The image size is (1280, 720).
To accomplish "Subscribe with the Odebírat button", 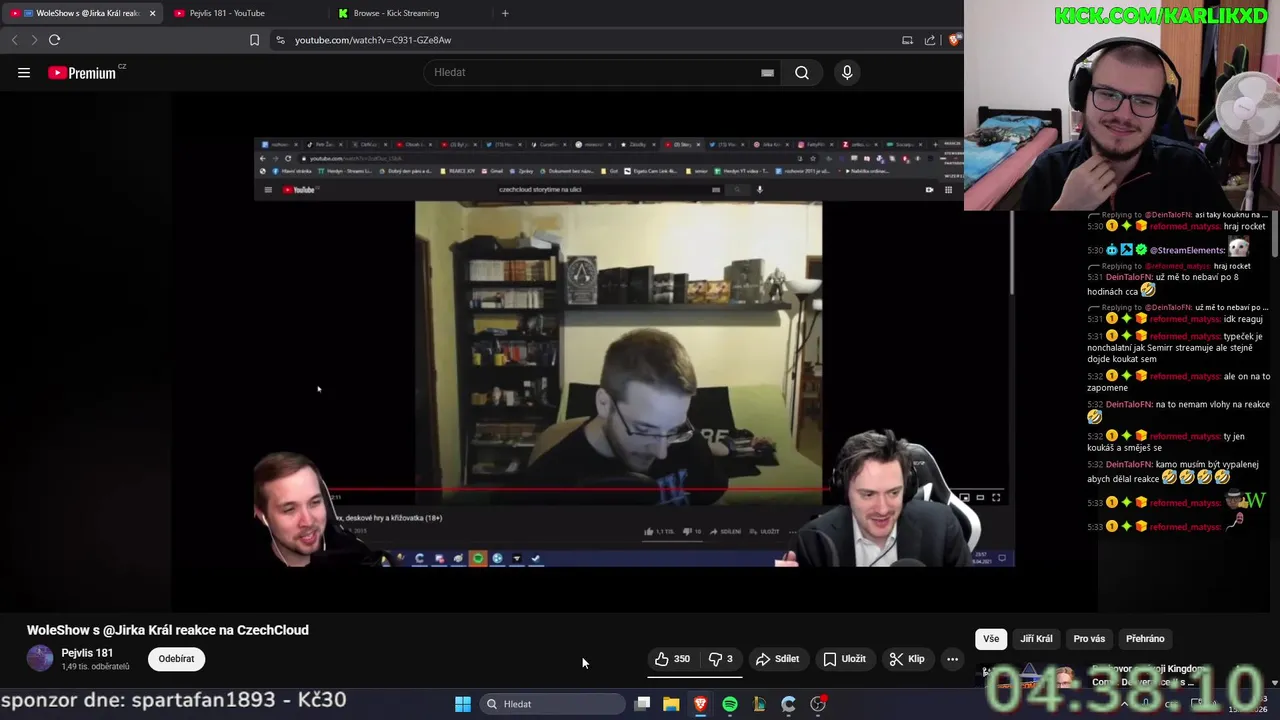I will [176, 659].
